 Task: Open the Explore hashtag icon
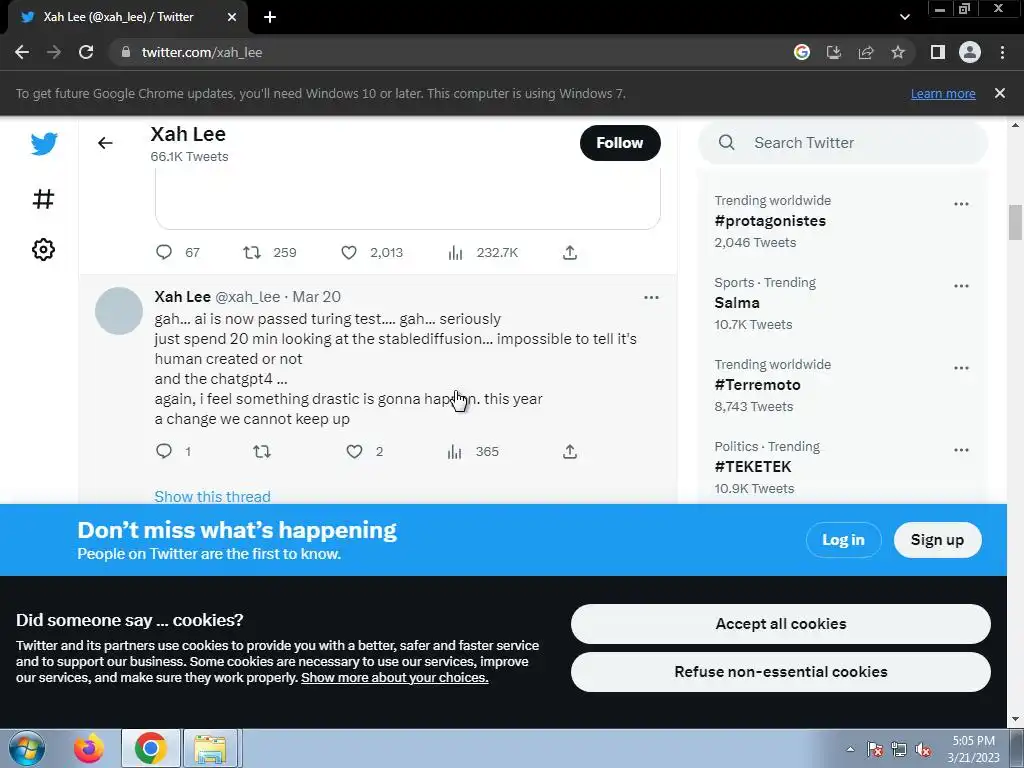44,199
